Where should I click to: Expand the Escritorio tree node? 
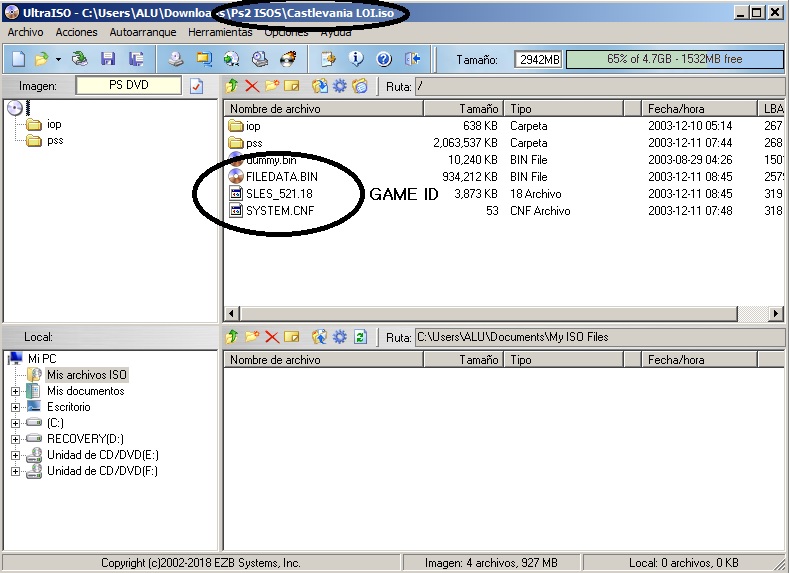click(16, 407)
